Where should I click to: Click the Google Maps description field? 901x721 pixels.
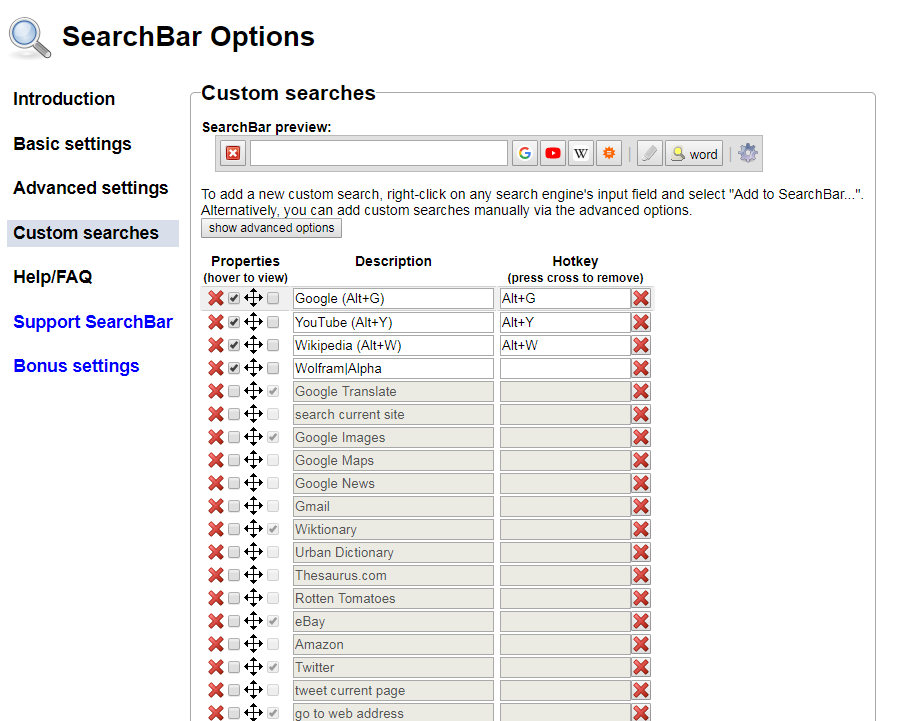(x=393, y=460)
